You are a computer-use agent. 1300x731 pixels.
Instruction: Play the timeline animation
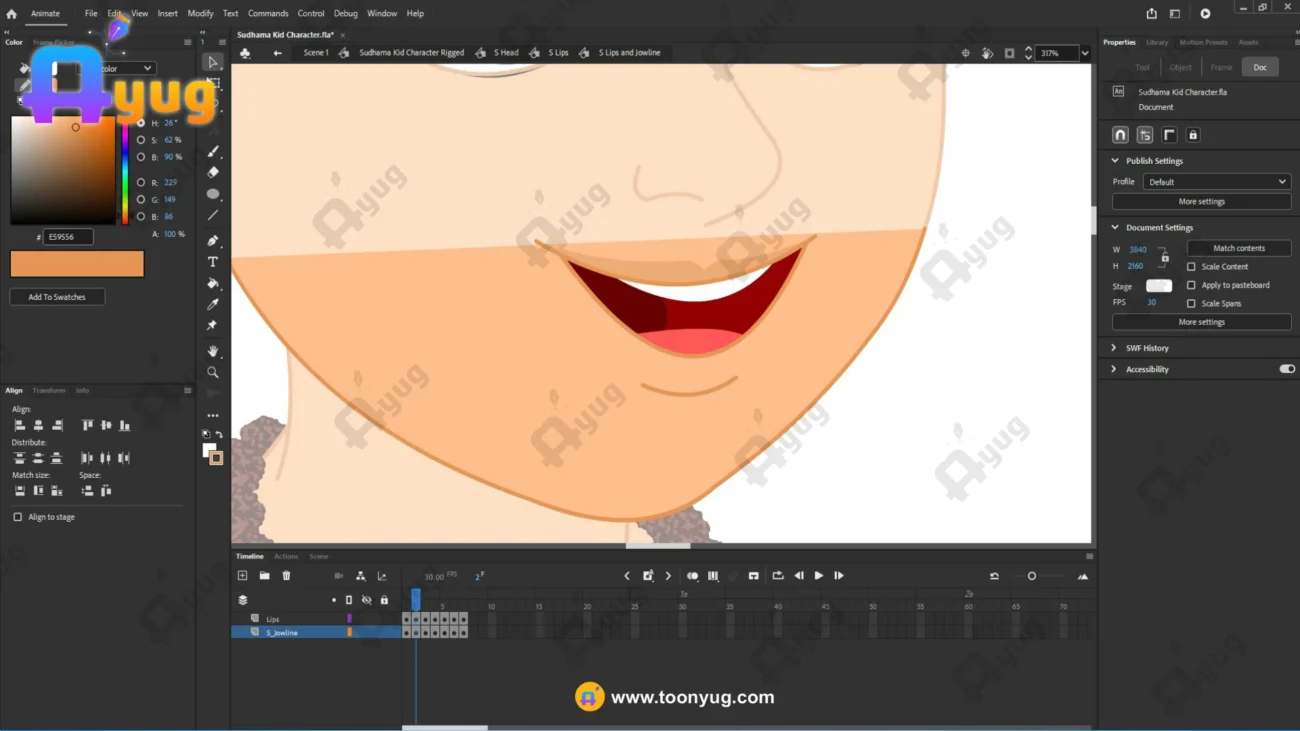point(818,576)
